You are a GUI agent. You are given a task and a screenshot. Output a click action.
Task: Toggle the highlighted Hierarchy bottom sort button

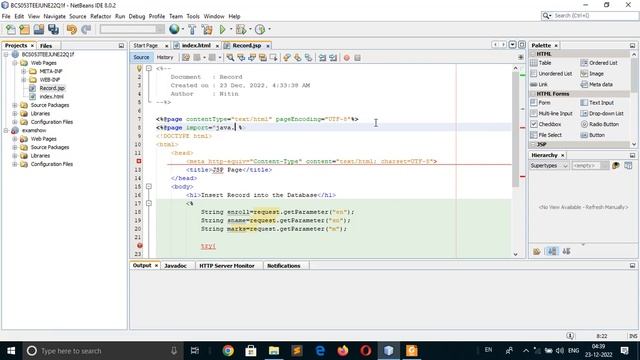tap(551, 251)
